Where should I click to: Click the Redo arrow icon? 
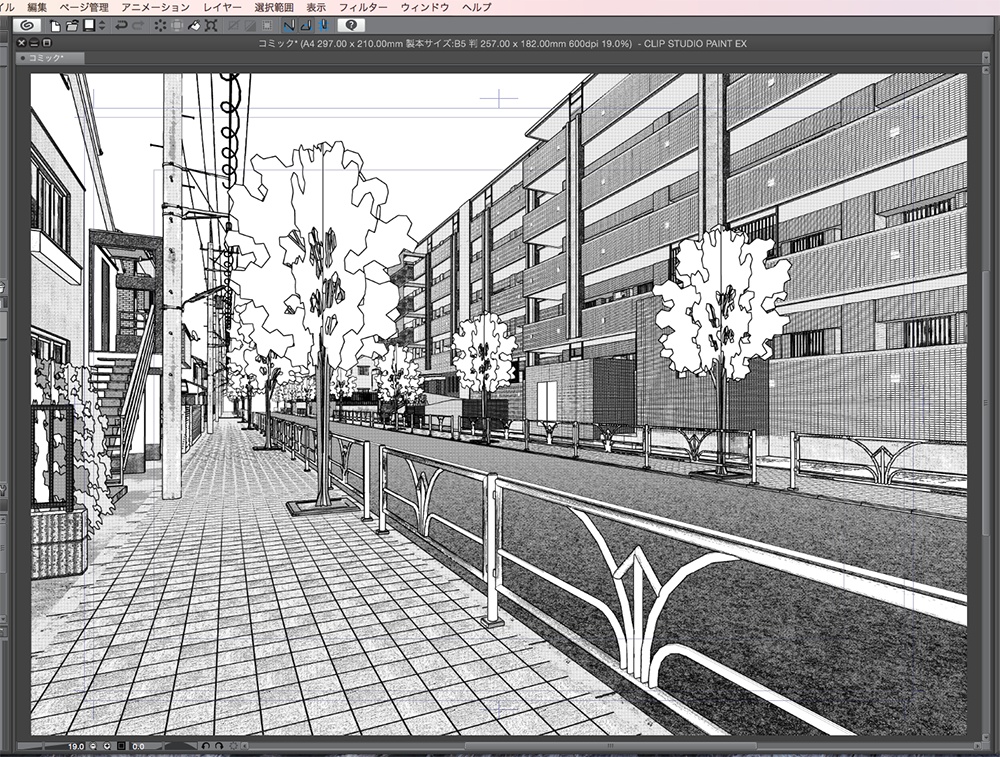tap(137, 27)
